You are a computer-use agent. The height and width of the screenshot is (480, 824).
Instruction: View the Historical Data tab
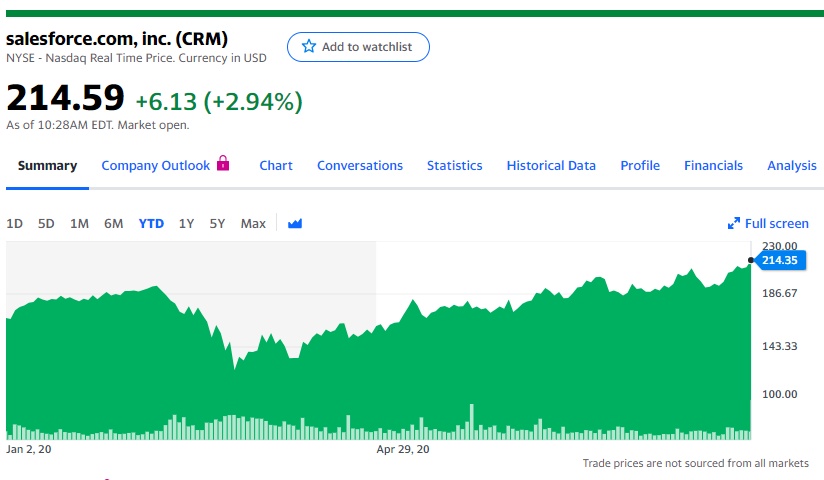551,166
